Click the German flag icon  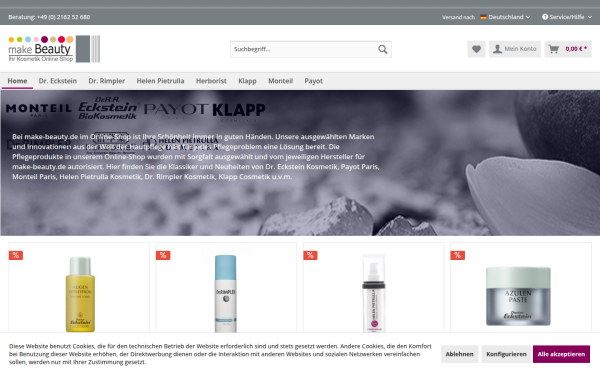(x=483, y=17)
